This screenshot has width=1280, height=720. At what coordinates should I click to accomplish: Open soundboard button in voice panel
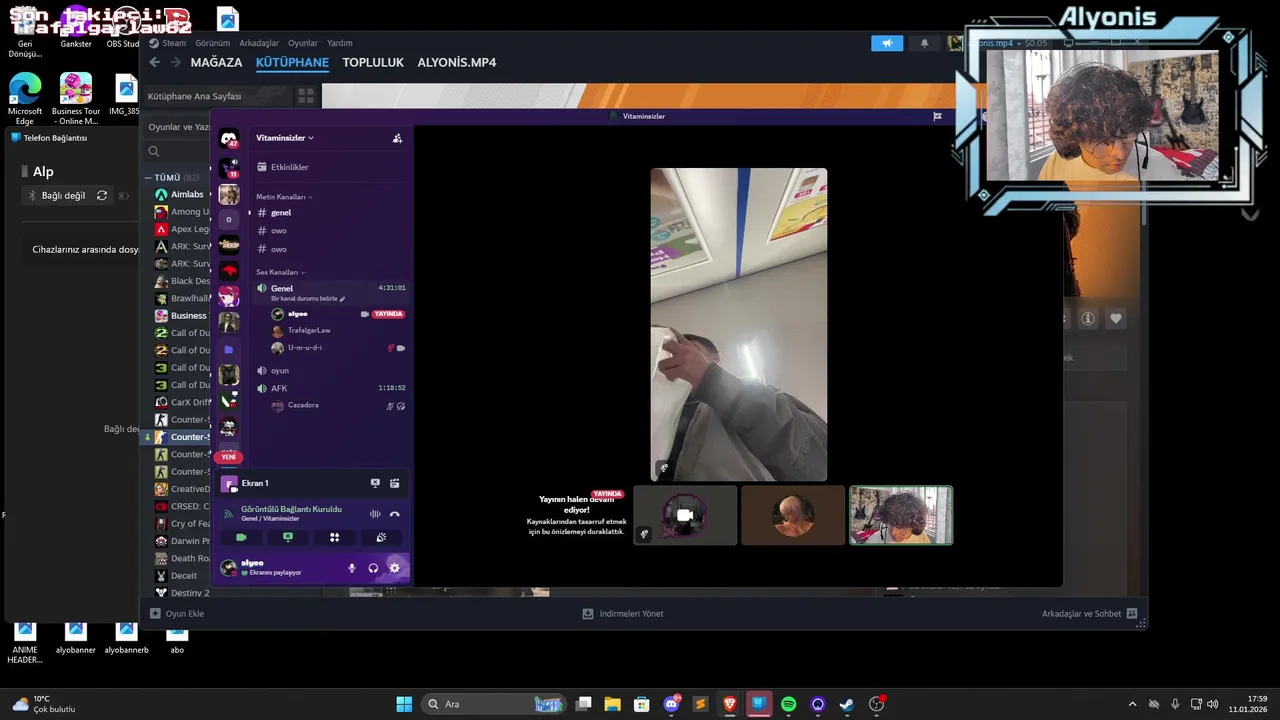pyautogui.click(x=381, y=537)
